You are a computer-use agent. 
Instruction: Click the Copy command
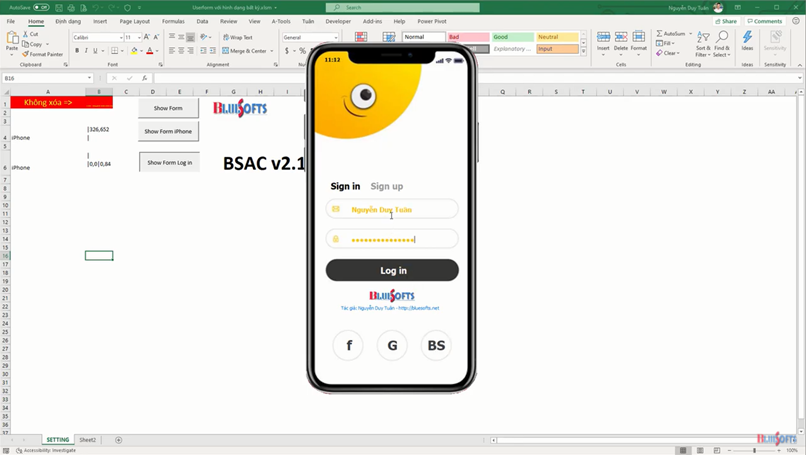[32, 44]
